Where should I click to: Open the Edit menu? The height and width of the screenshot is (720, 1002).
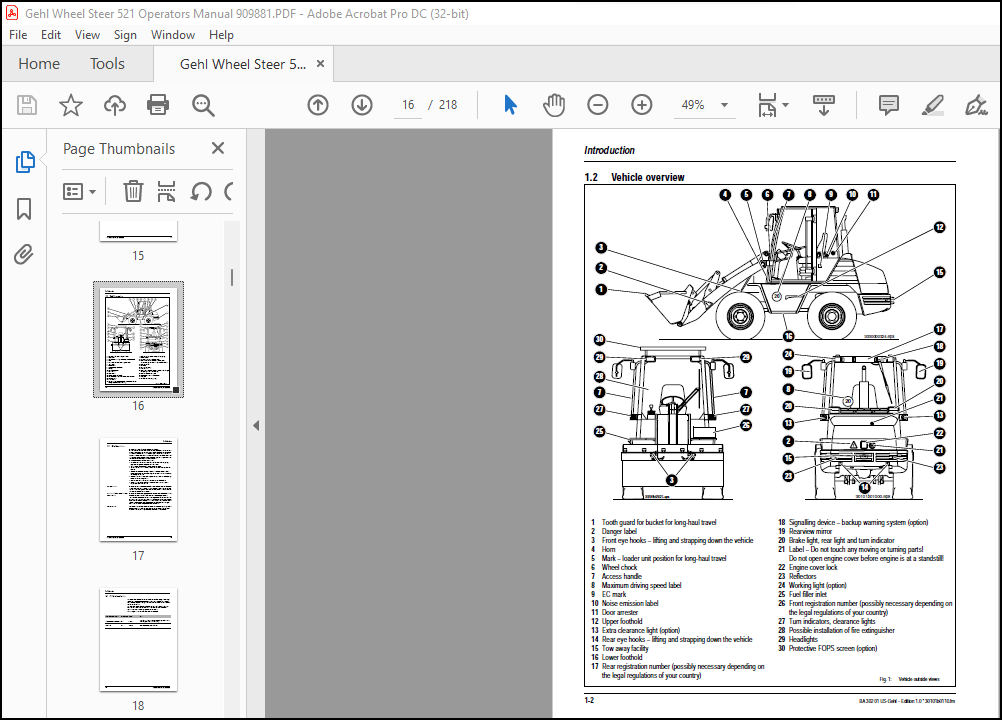pos(50,34)
